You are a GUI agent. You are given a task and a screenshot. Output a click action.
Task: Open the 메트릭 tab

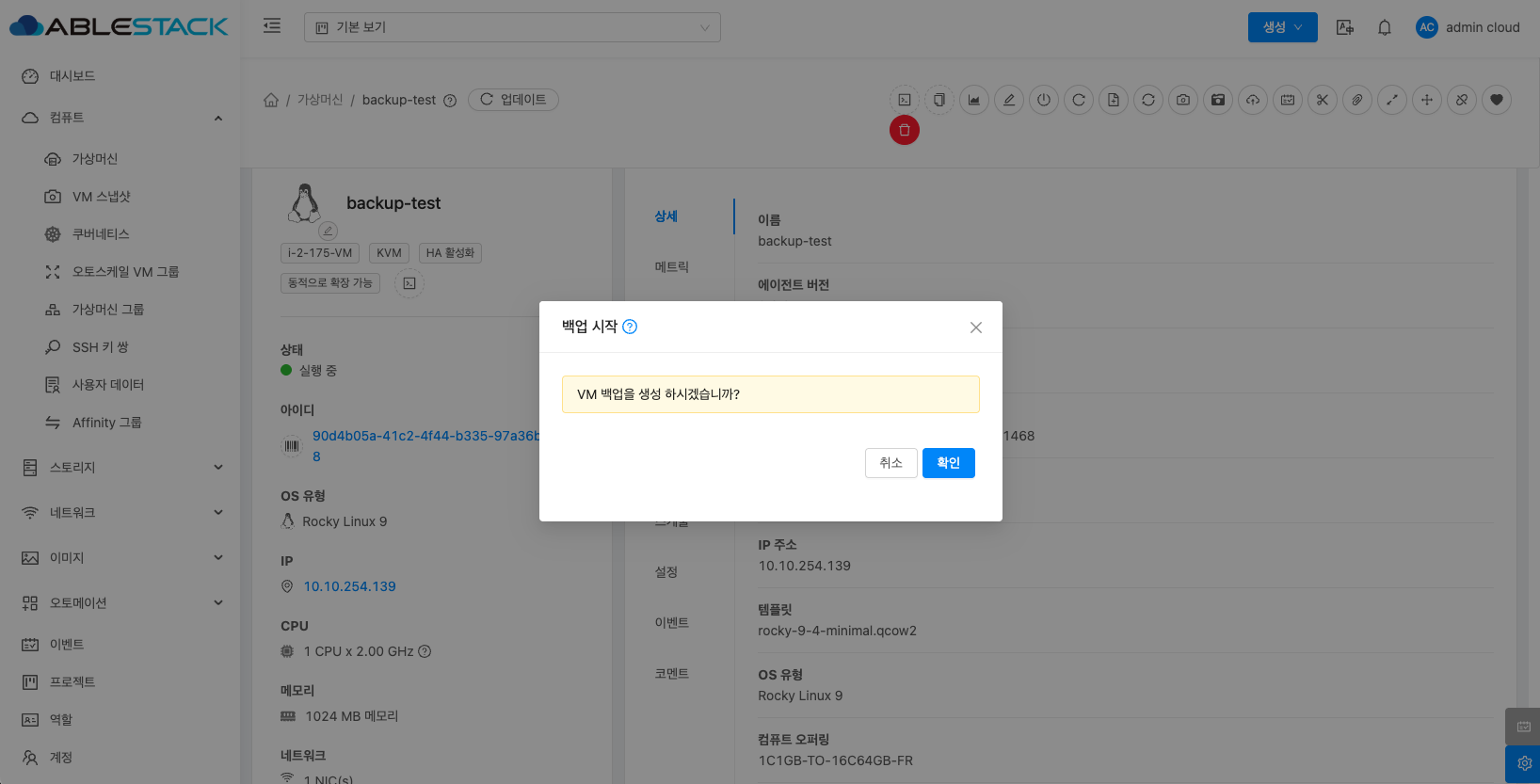pos(672,267)
